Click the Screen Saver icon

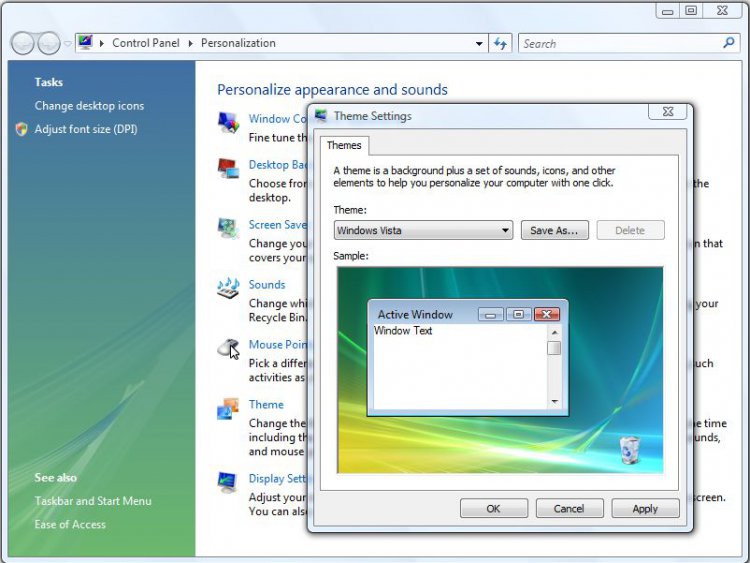tap(229, 228)
